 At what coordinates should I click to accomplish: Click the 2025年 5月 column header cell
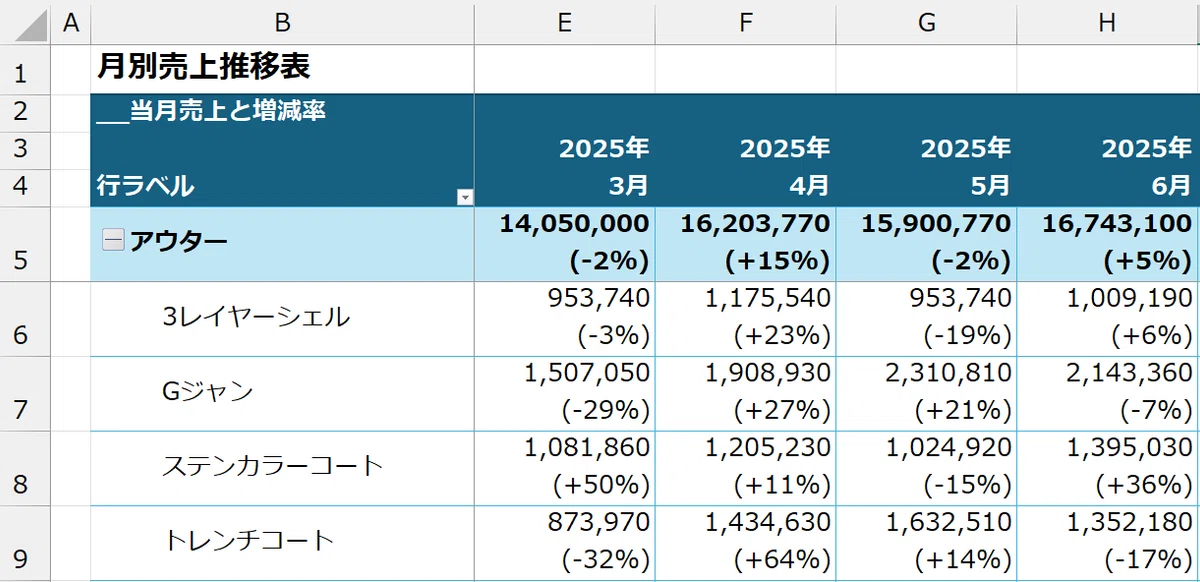pyautogui.click(x=927, y=168)
